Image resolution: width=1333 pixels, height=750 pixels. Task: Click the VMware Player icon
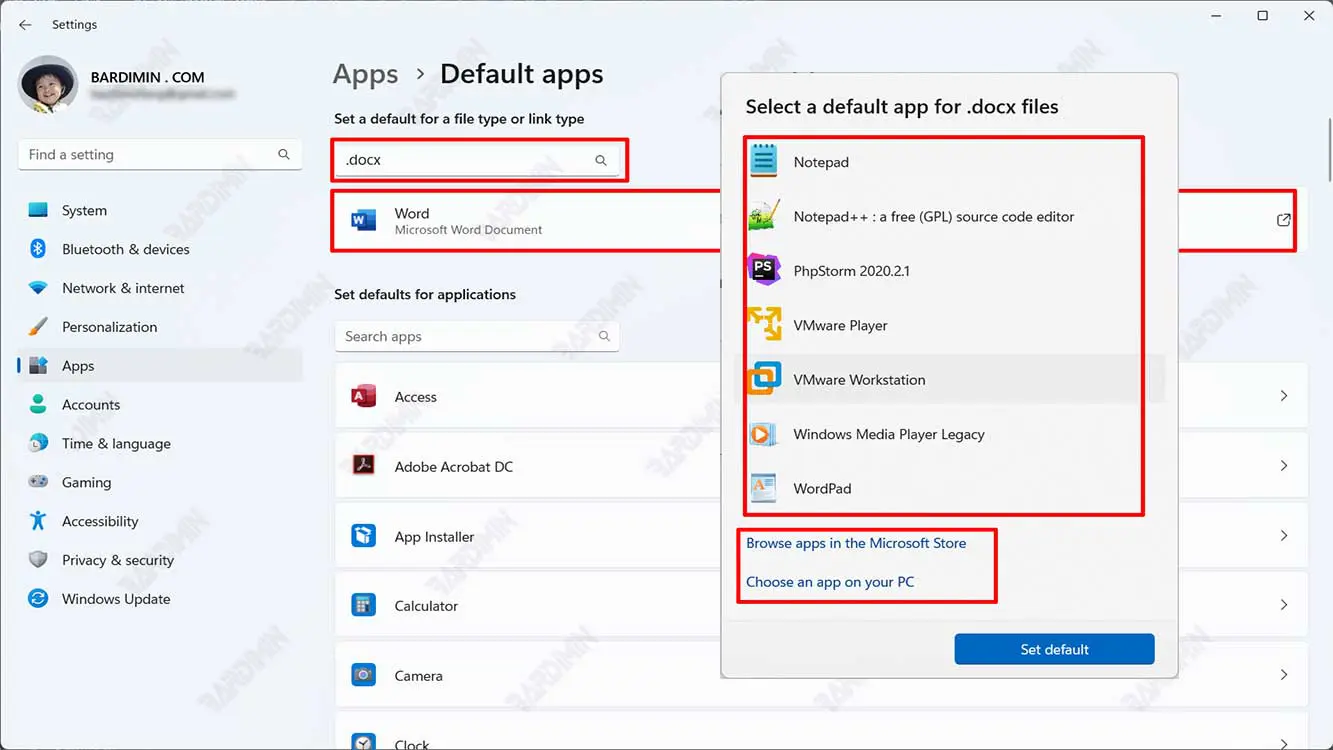click(x=764, y=325)
